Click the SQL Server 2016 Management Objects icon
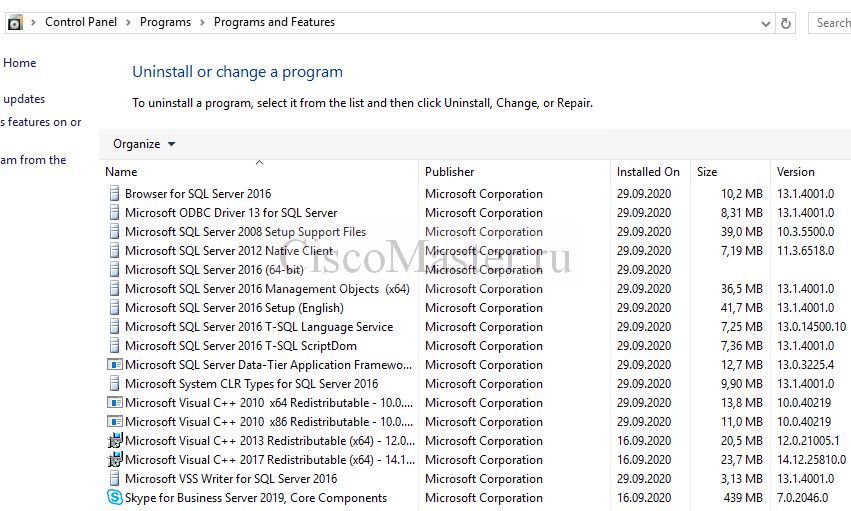Viewport: 851px width, 511px height. 114,289
